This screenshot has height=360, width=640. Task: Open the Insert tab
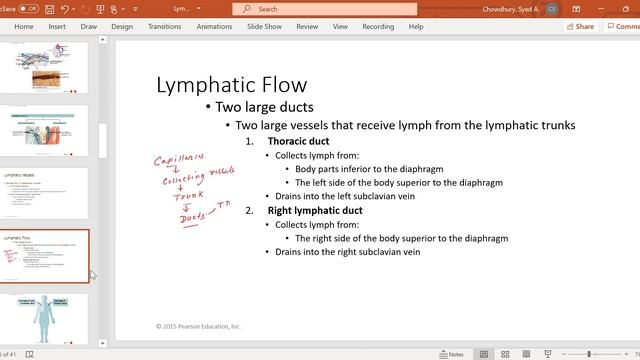[57, 27]
